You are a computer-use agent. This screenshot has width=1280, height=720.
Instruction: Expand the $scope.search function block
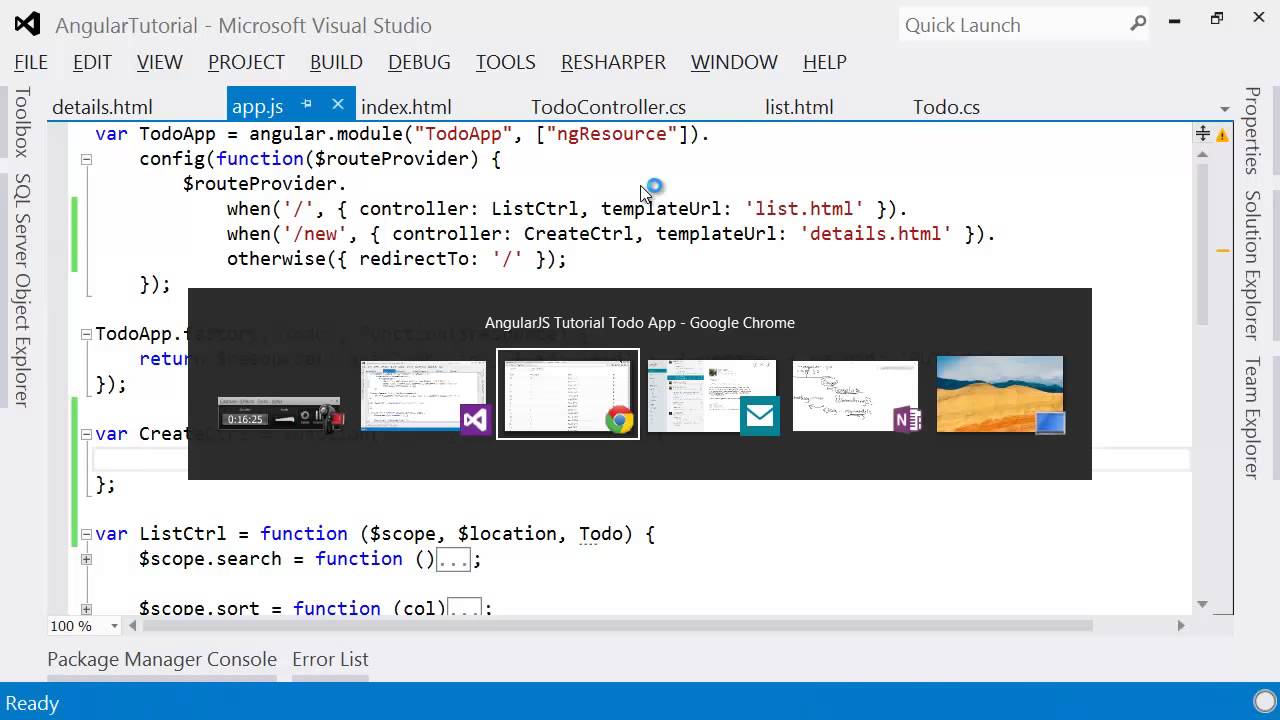[x=86, y=559]
